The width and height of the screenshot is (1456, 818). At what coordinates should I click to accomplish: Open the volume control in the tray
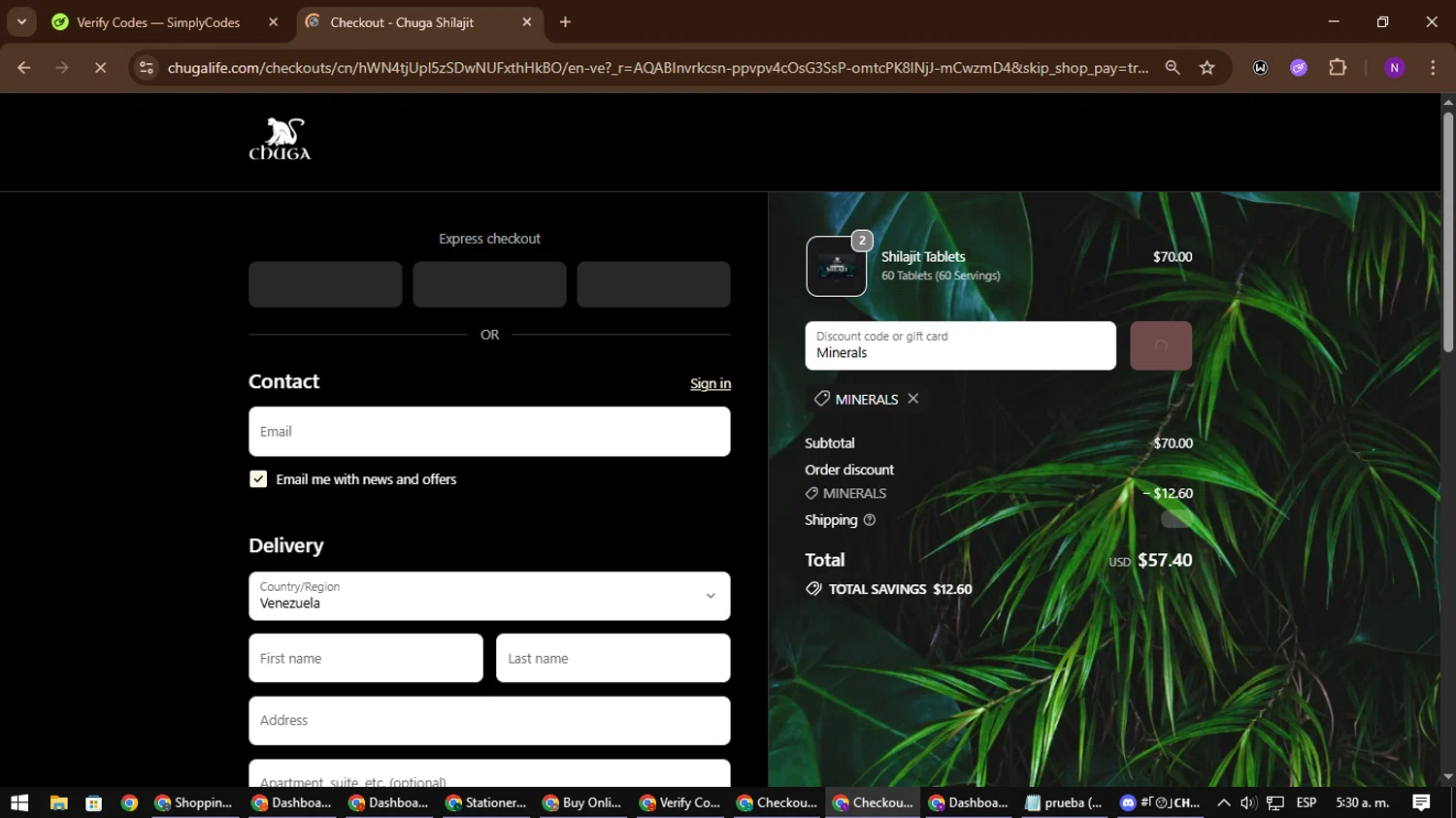(1248, 802)
